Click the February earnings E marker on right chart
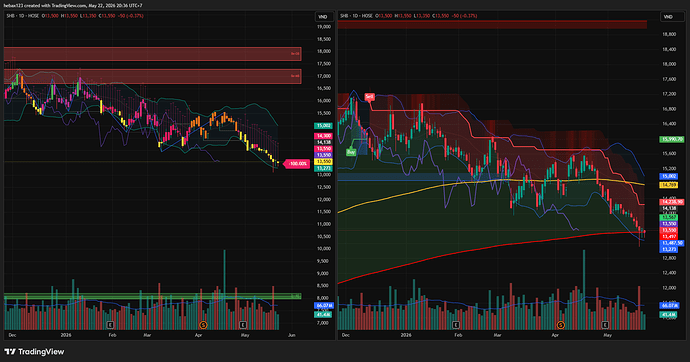 coord(456,325)
